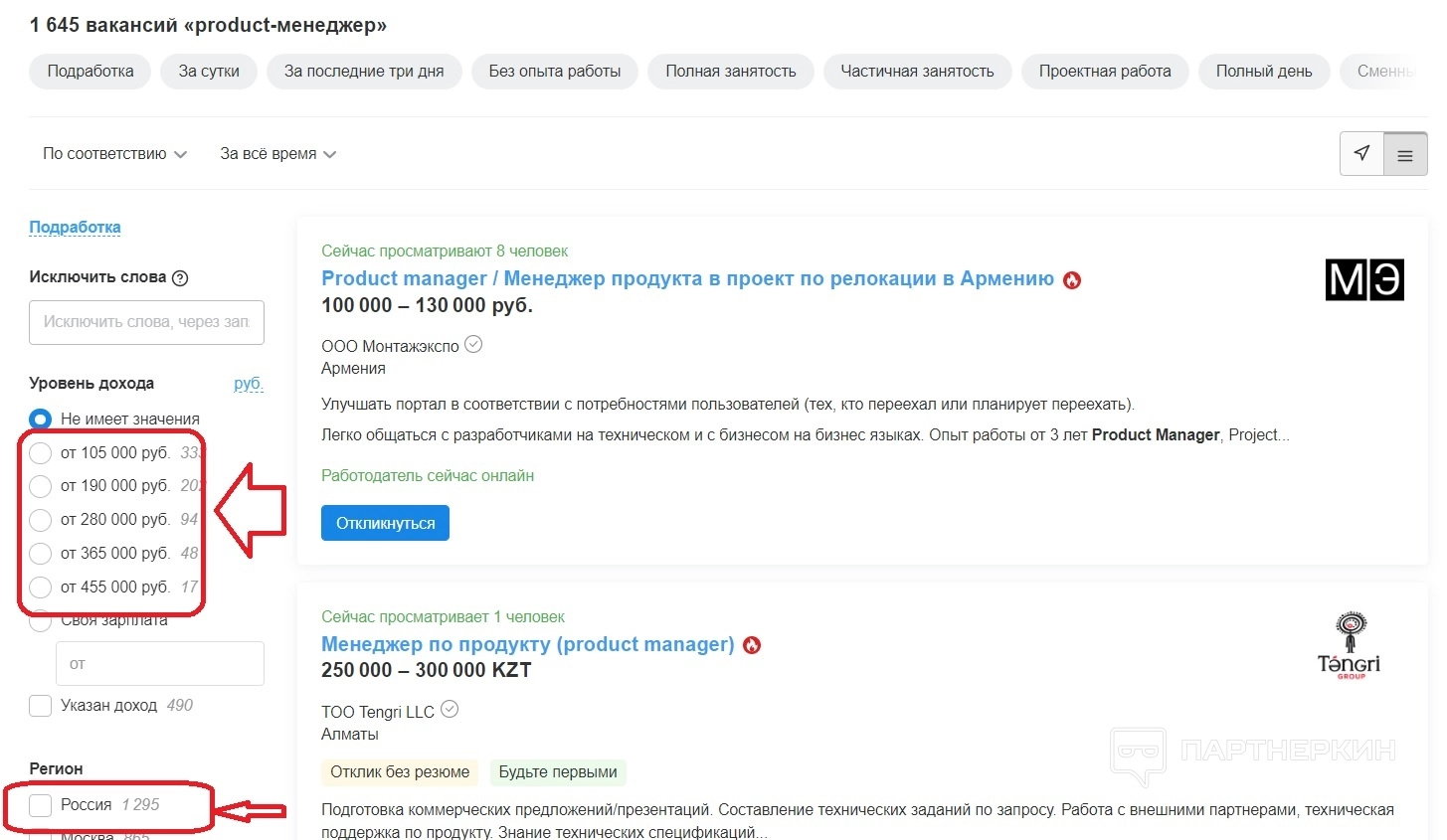Check the Указан доход checkbox
1447x840 pixels.
coord(41,706)
